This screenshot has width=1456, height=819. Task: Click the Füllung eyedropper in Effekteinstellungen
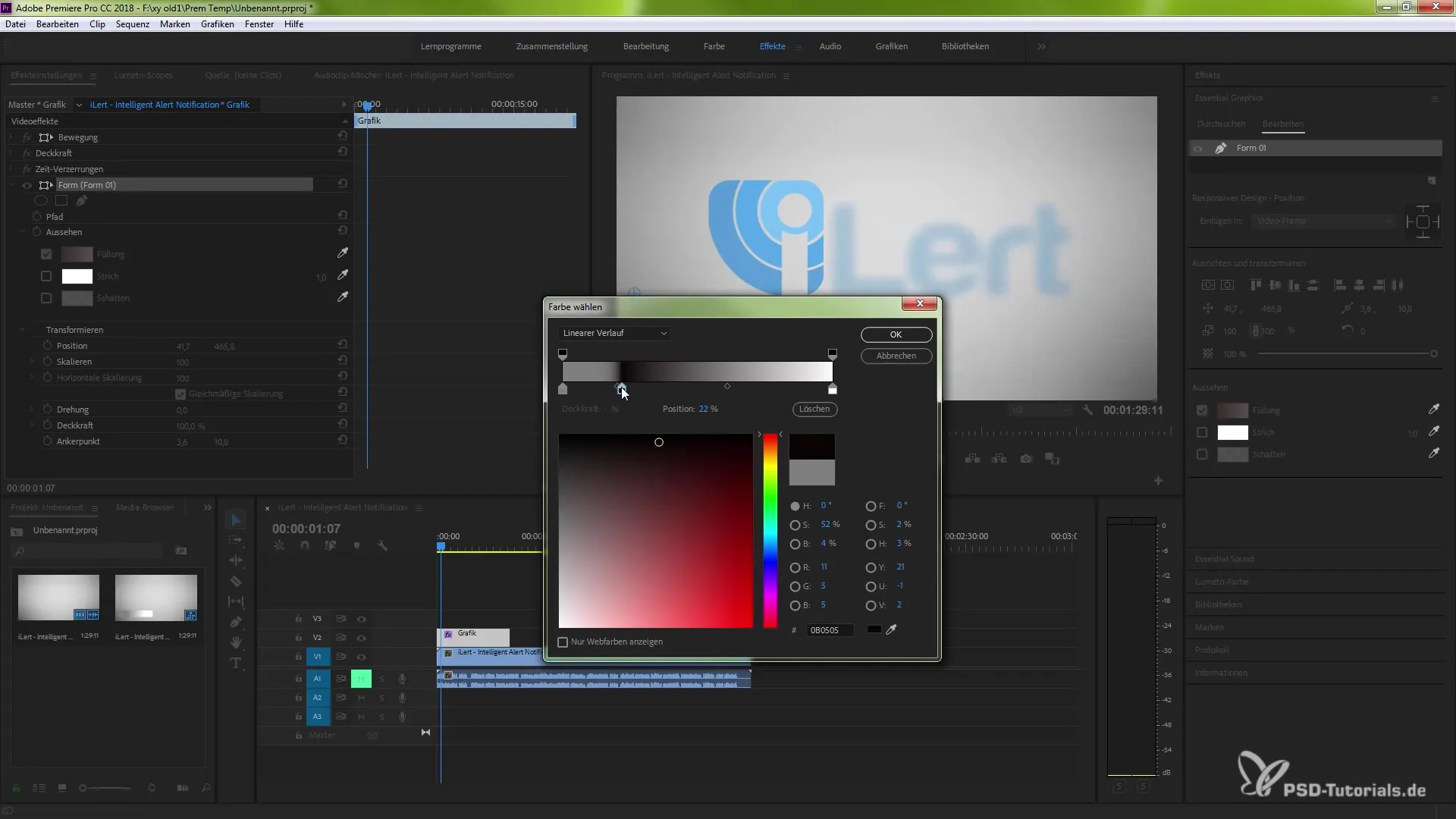point(343,253)
